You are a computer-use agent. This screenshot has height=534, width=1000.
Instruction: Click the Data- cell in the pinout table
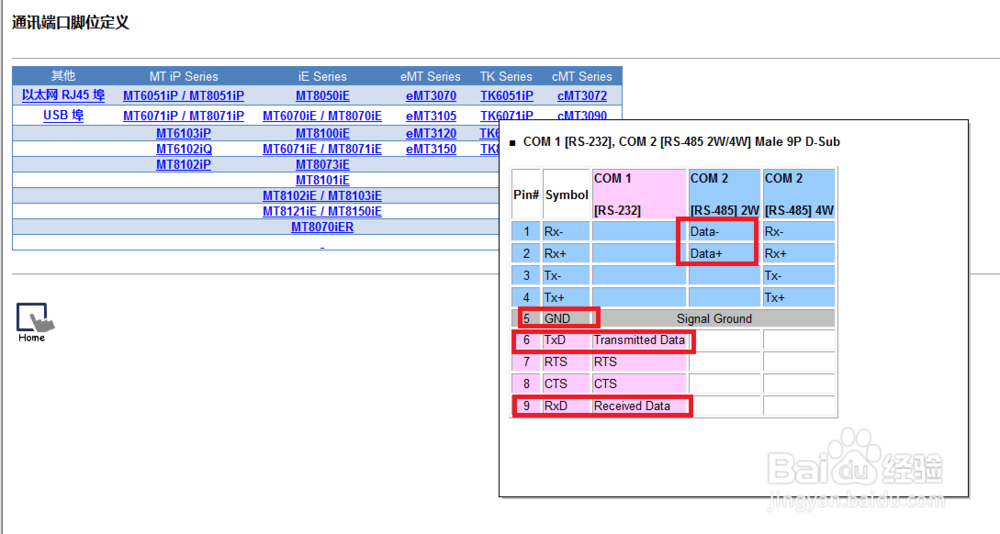(x=724, y=232)
